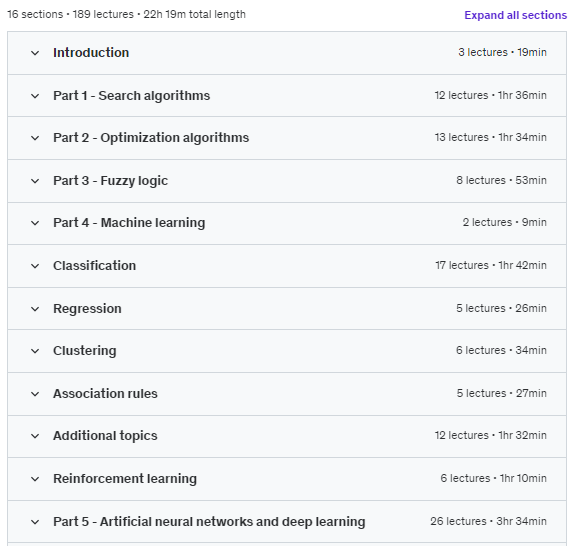Viewport: 576px width, 546px height.
Task: Open Part 4 - Machine learning title
Action: (129, 222)
